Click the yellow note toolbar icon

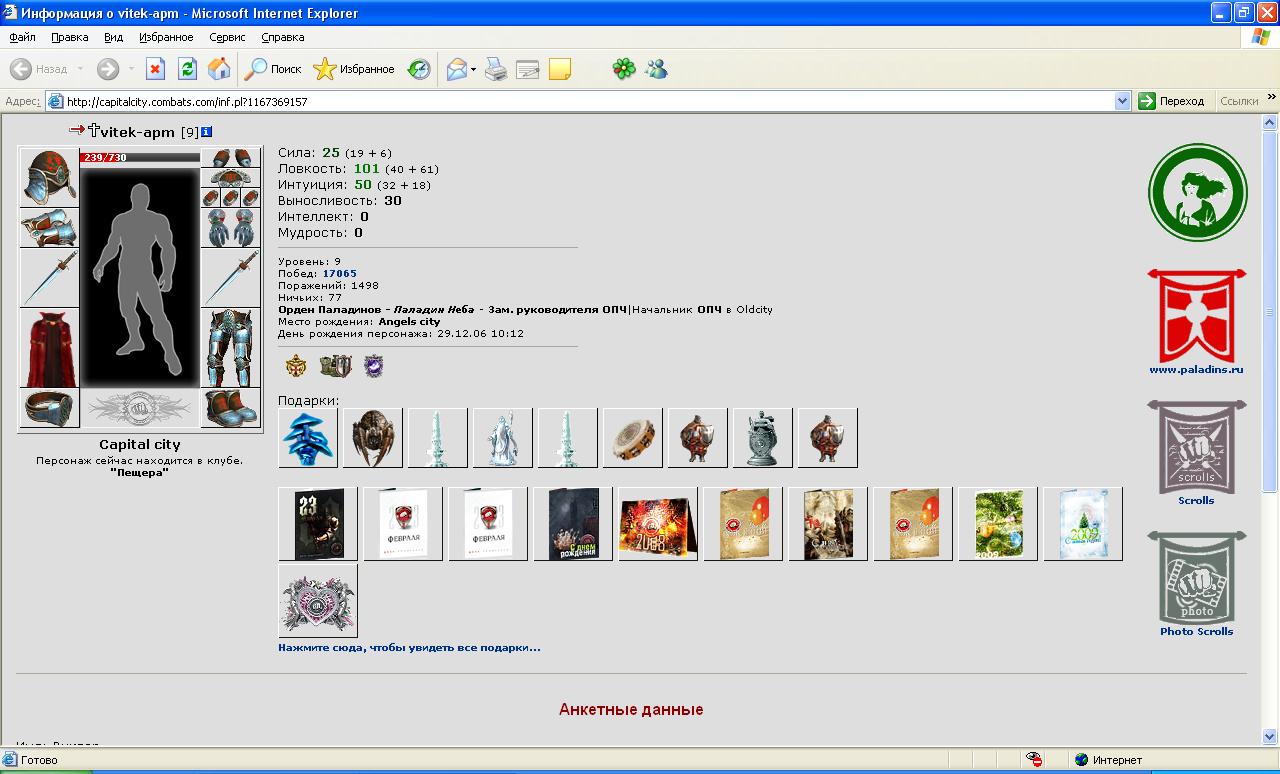[x=560, y=69]
